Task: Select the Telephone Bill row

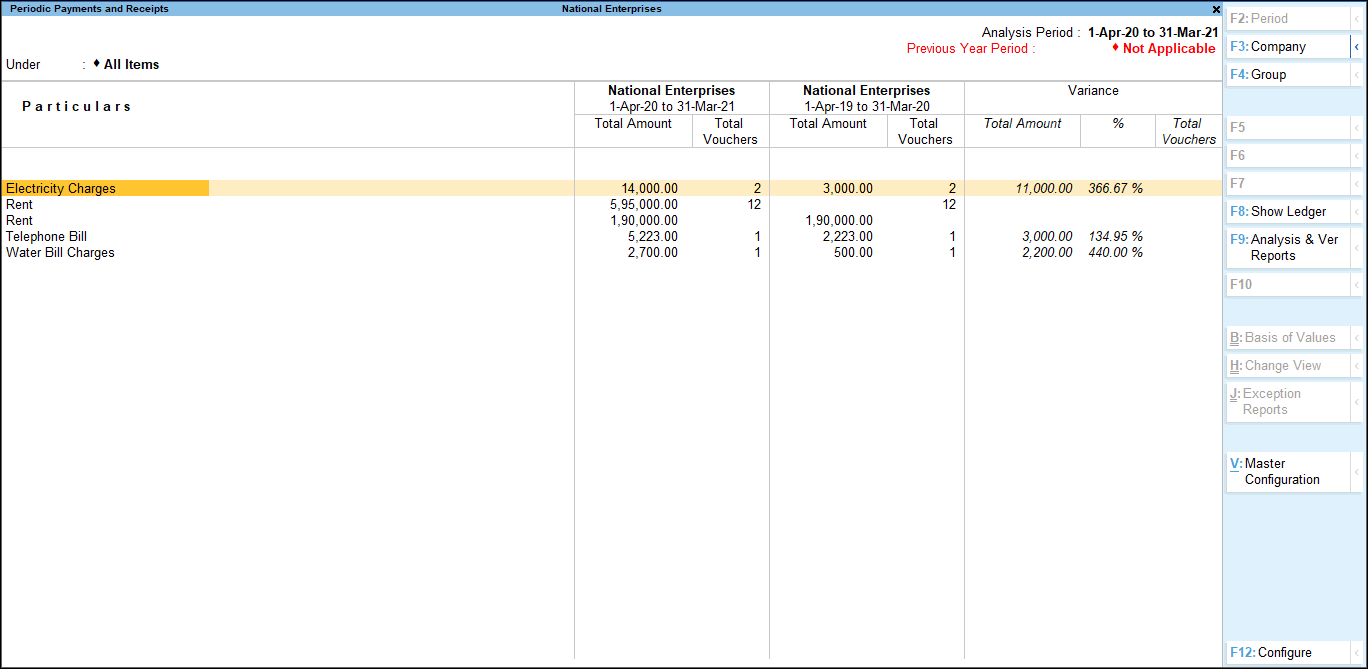Action: tap(611, 236)
